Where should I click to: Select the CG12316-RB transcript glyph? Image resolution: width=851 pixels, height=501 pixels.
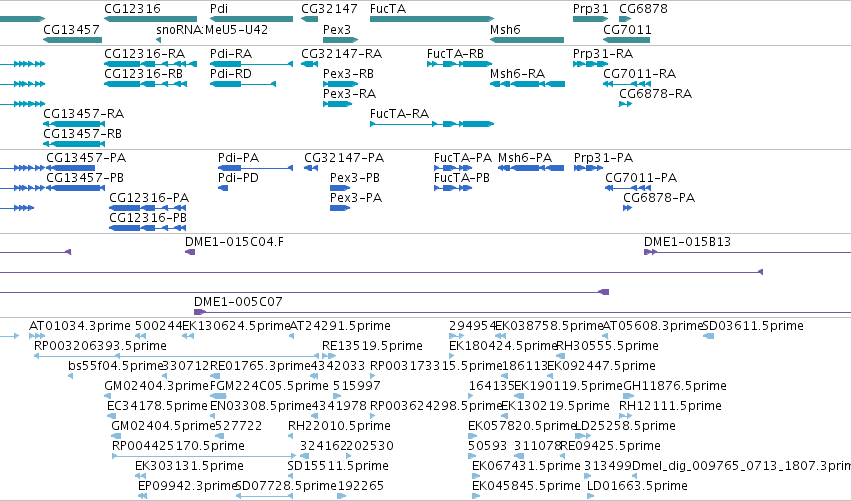(x=145, y=84)
